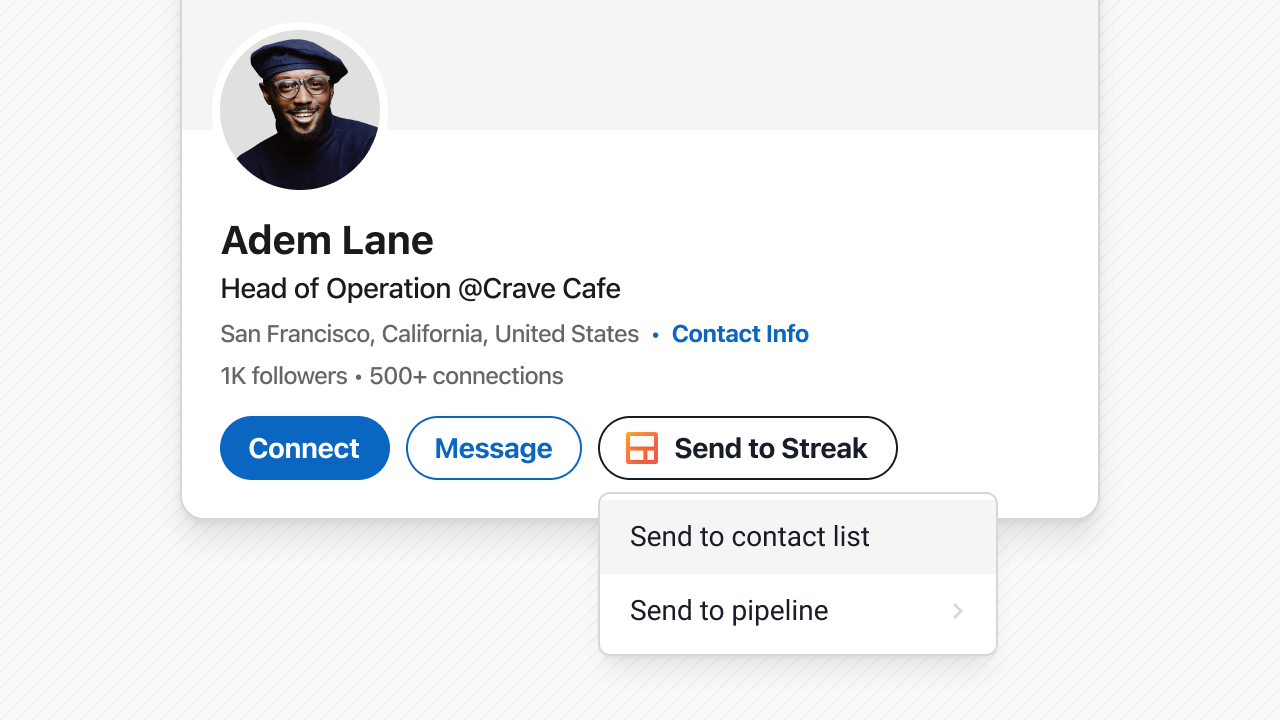
Task: Collapse the Send to Streak dropdown
Action: (x=747, y=448)
